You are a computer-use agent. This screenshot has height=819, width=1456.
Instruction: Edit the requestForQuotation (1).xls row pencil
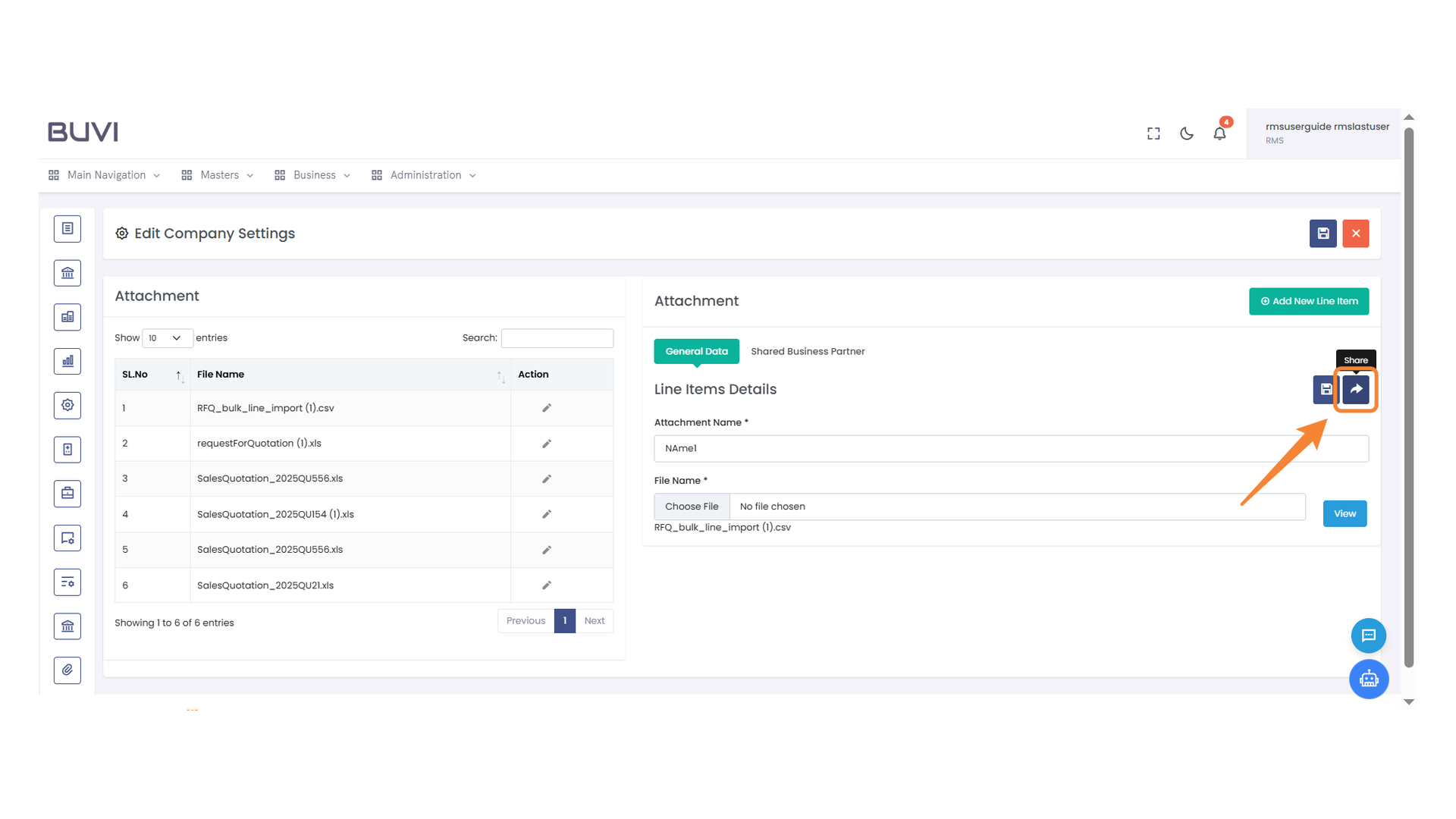click(546, 444)
